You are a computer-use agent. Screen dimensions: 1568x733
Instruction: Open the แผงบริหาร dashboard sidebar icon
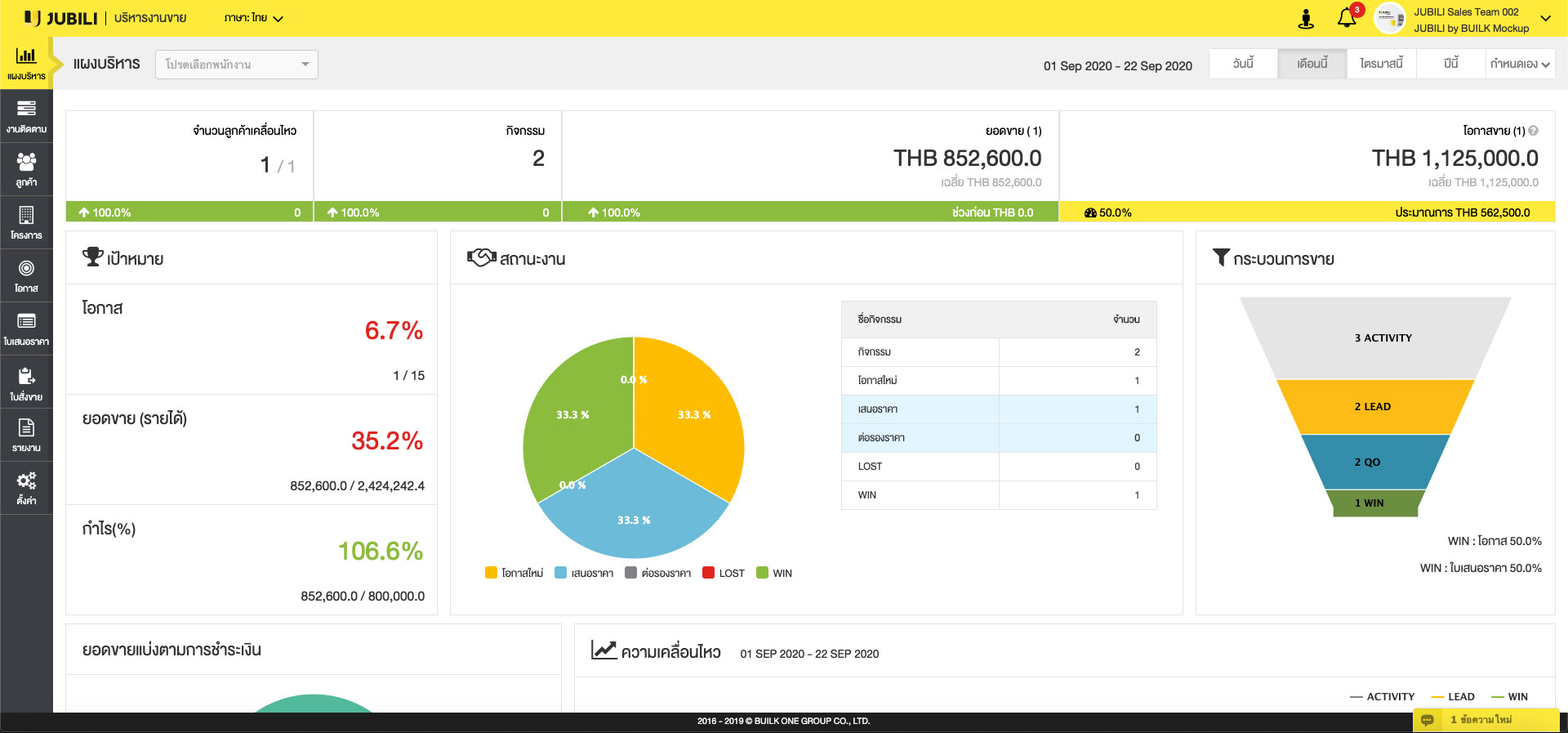coord(26,63)
